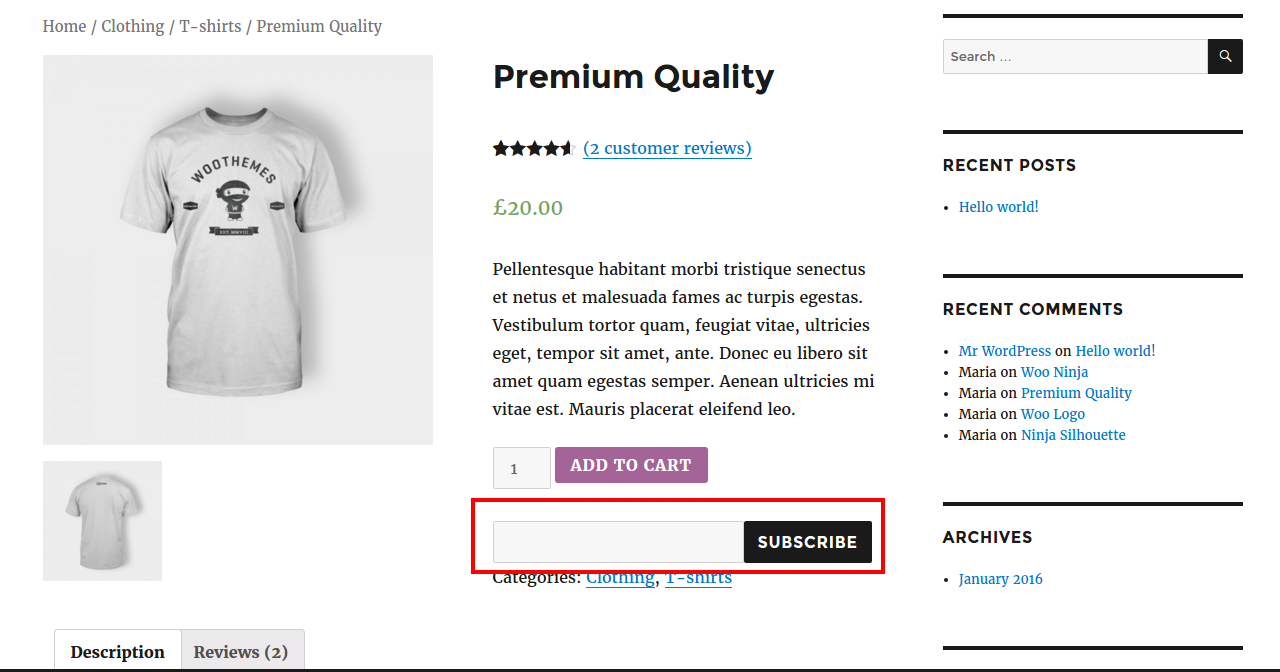Click the quantity number field
Image resolution: width=1280 pixels, height=672 pixels.
[521, 468]
